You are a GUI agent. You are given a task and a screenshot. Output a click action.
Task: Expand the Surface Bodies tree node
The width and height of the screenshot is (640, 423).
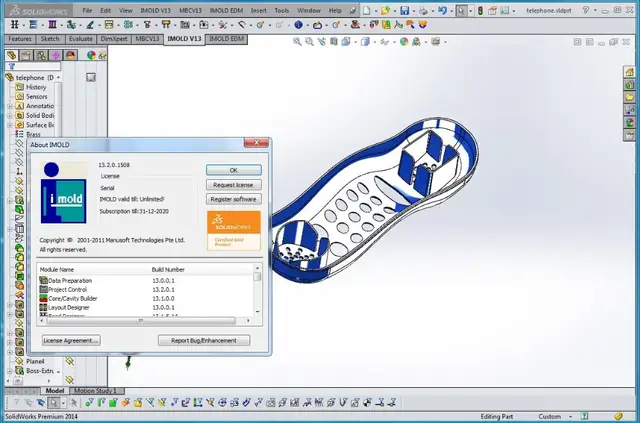(9, 125)
